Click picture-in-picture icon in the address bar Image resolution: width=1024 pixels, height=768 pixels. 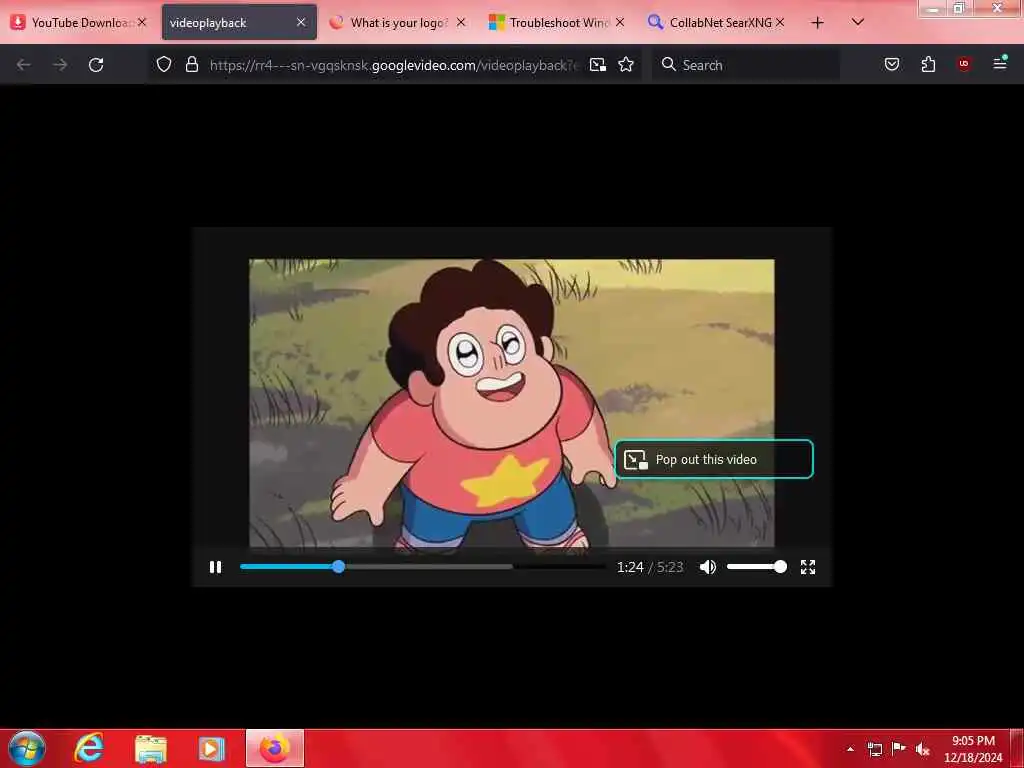point(598,65)
